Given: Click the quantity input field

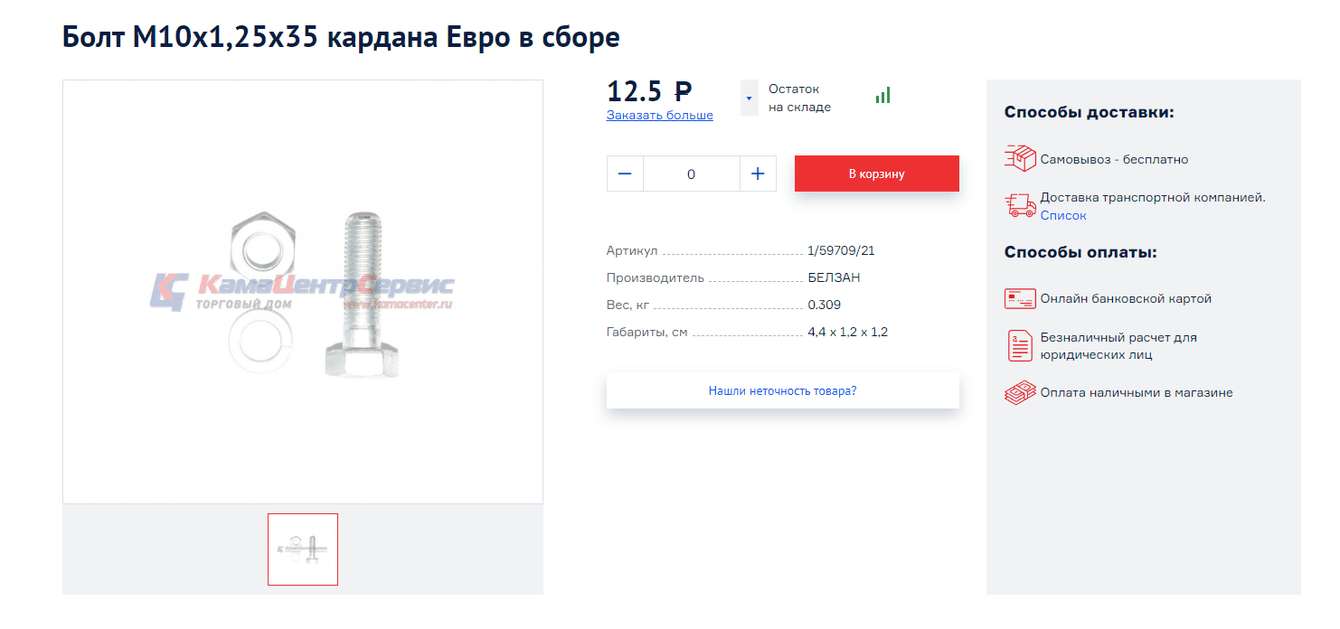Looking at the screenshot, I should [691, 174].
